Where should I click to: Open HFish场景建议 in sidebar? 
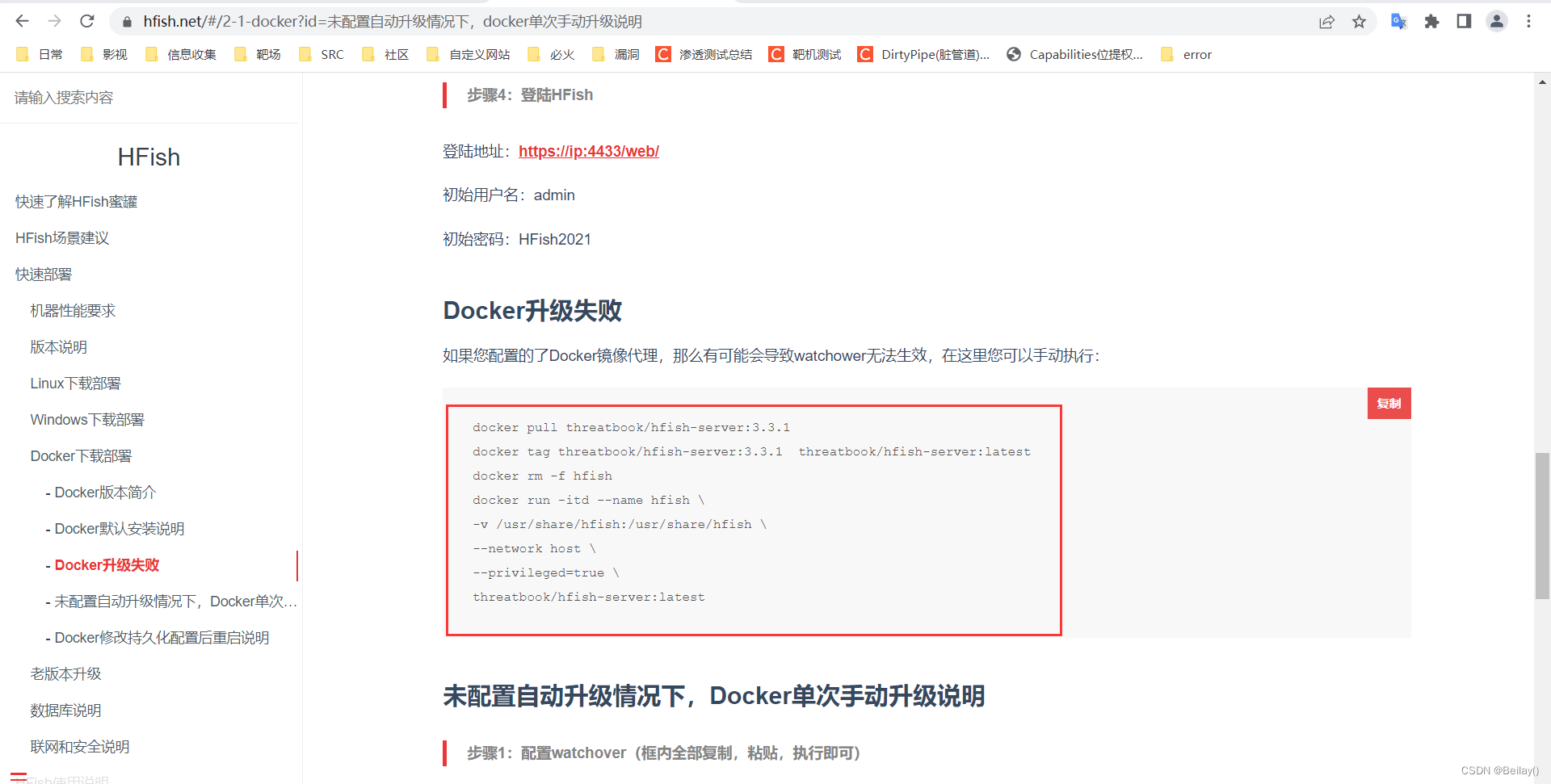[x=62, y=238]
